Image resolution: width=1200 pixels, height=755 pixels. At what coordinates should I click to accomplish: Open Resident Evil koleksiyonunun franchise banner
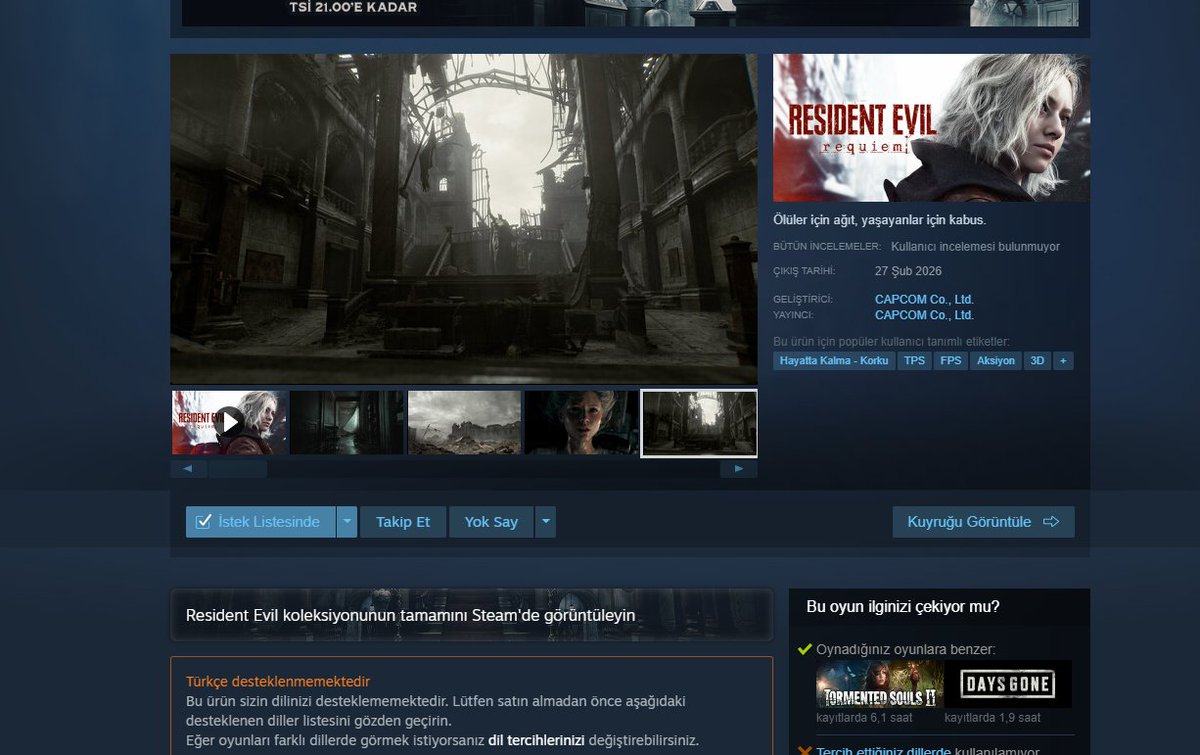coord(471,615)
